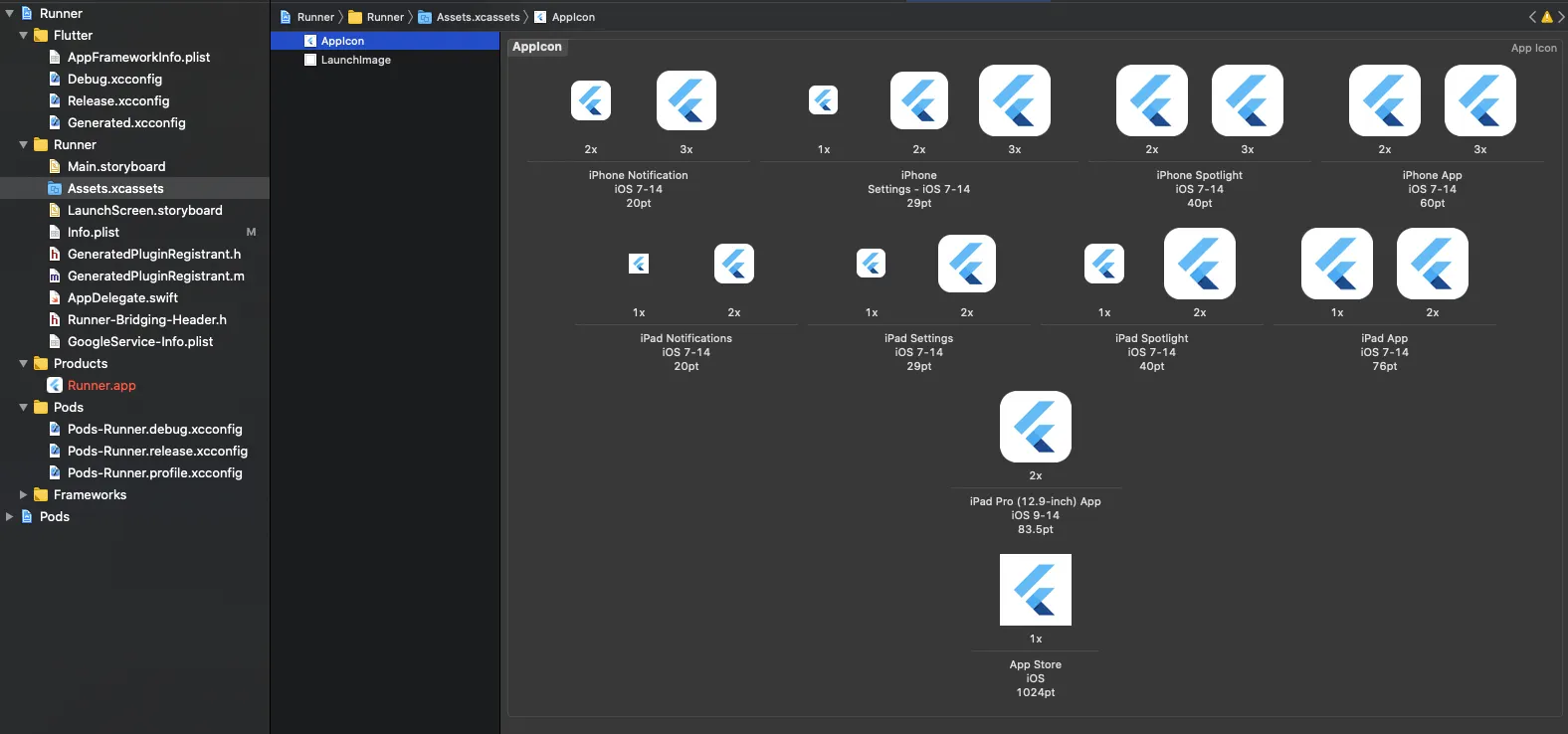Expand the Pods project disclosure triangle
The image size is (1568, 734).
click(10, 516)
